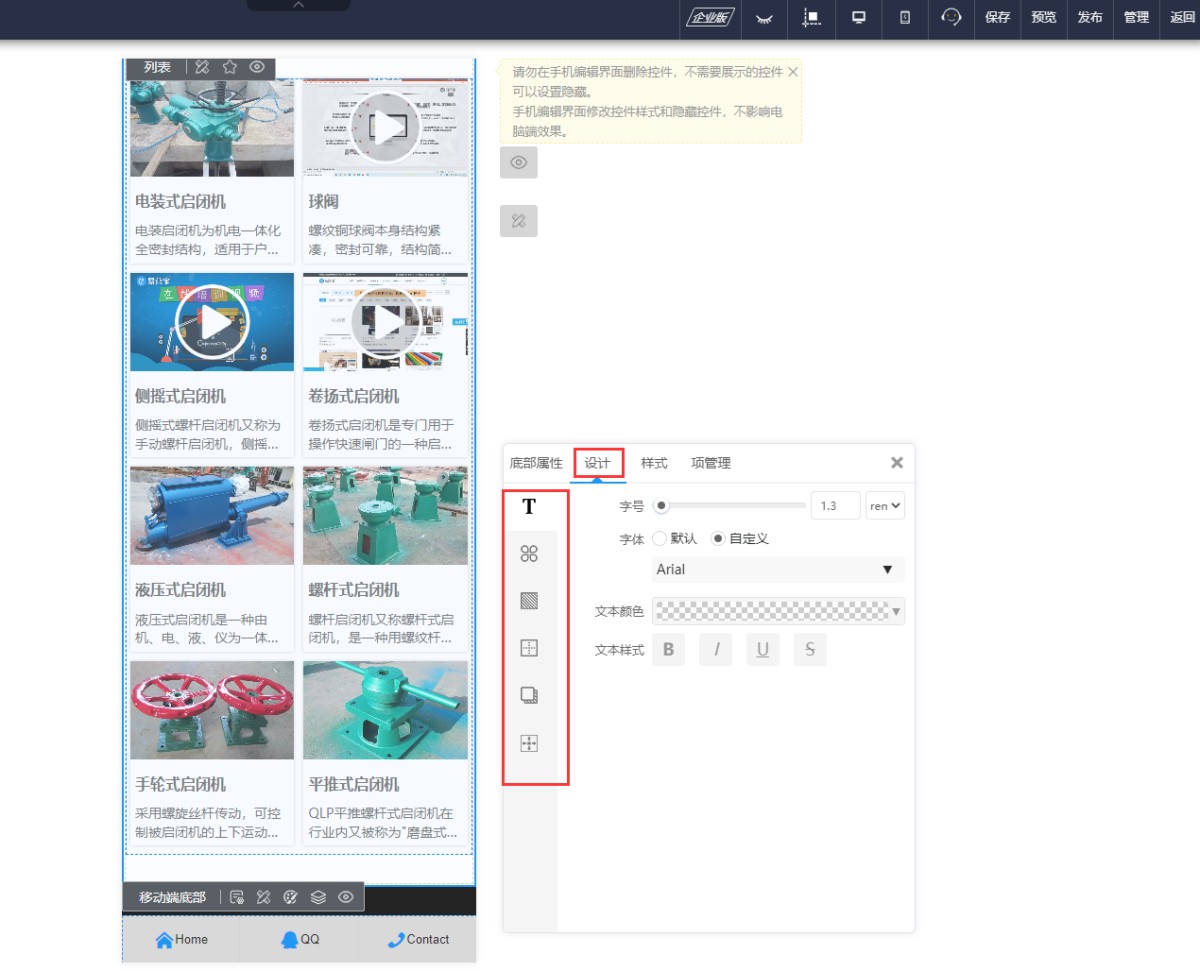
Task: Open the font size unit dropdown
Action: [885, 506]
